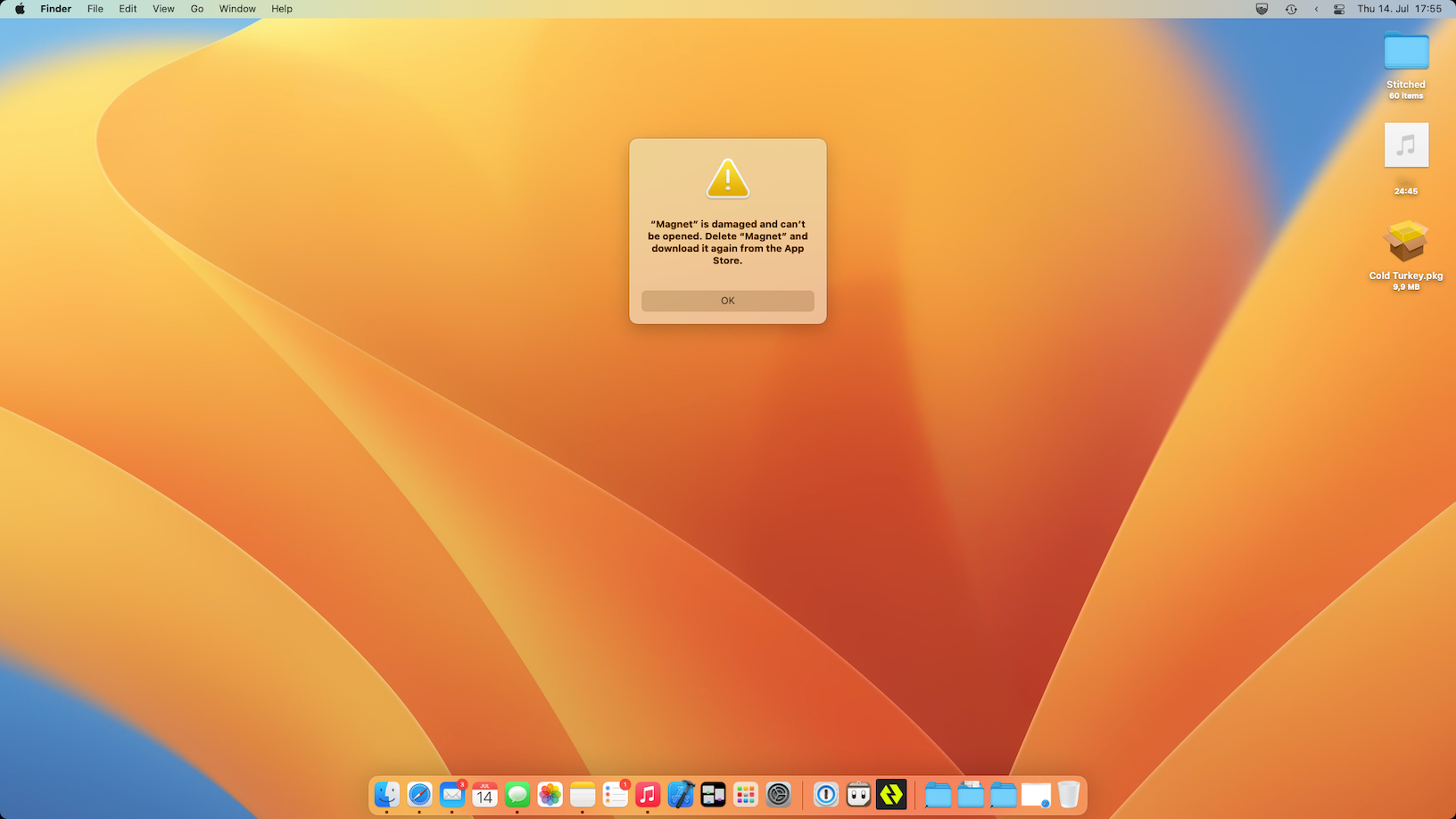Open the middle folder stack in the Dock
The height and width of the screenshot is (819, 1456).
click(x=971, y=794)
